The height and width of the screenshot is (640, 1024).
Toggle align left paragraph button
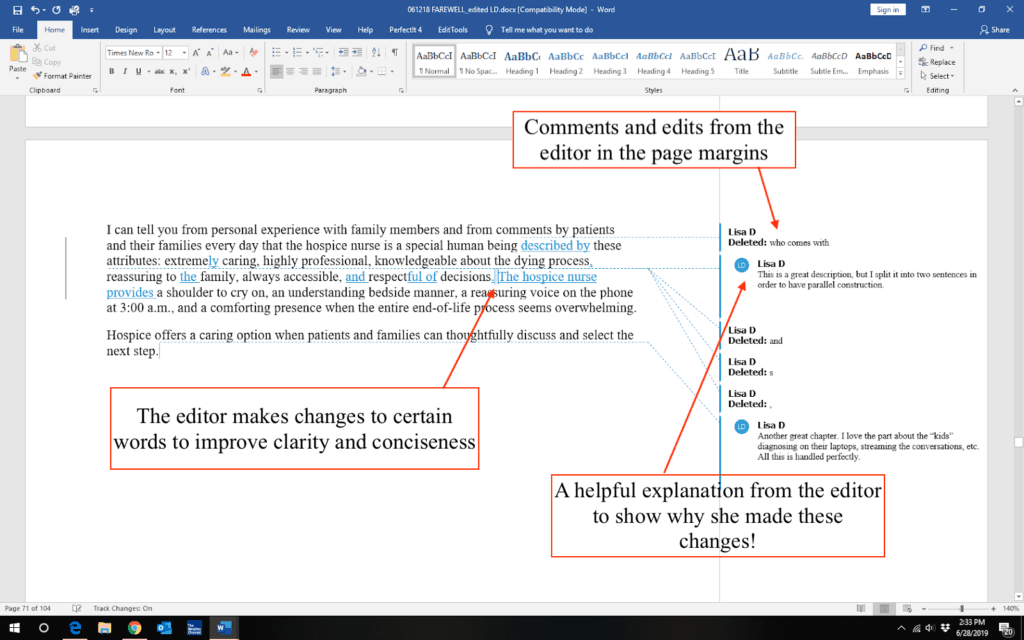tap(276, 71)
